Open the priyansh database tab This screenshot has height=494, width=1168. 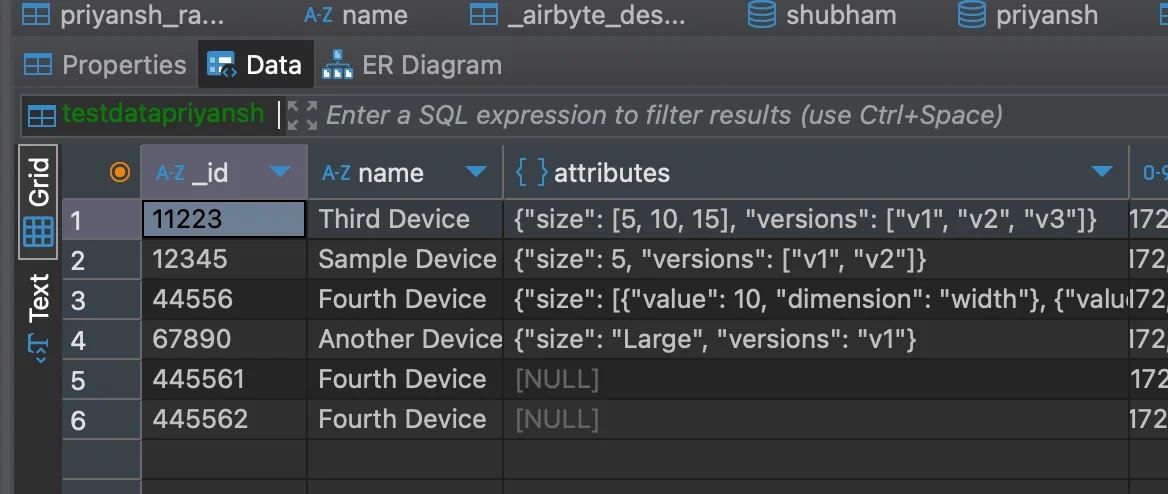click(x=1028, y=15)
